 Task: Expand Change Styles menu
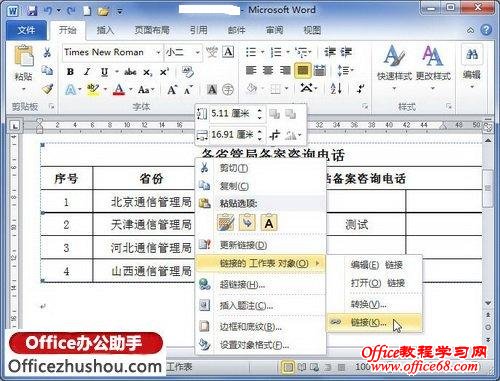tap(433, 68)
